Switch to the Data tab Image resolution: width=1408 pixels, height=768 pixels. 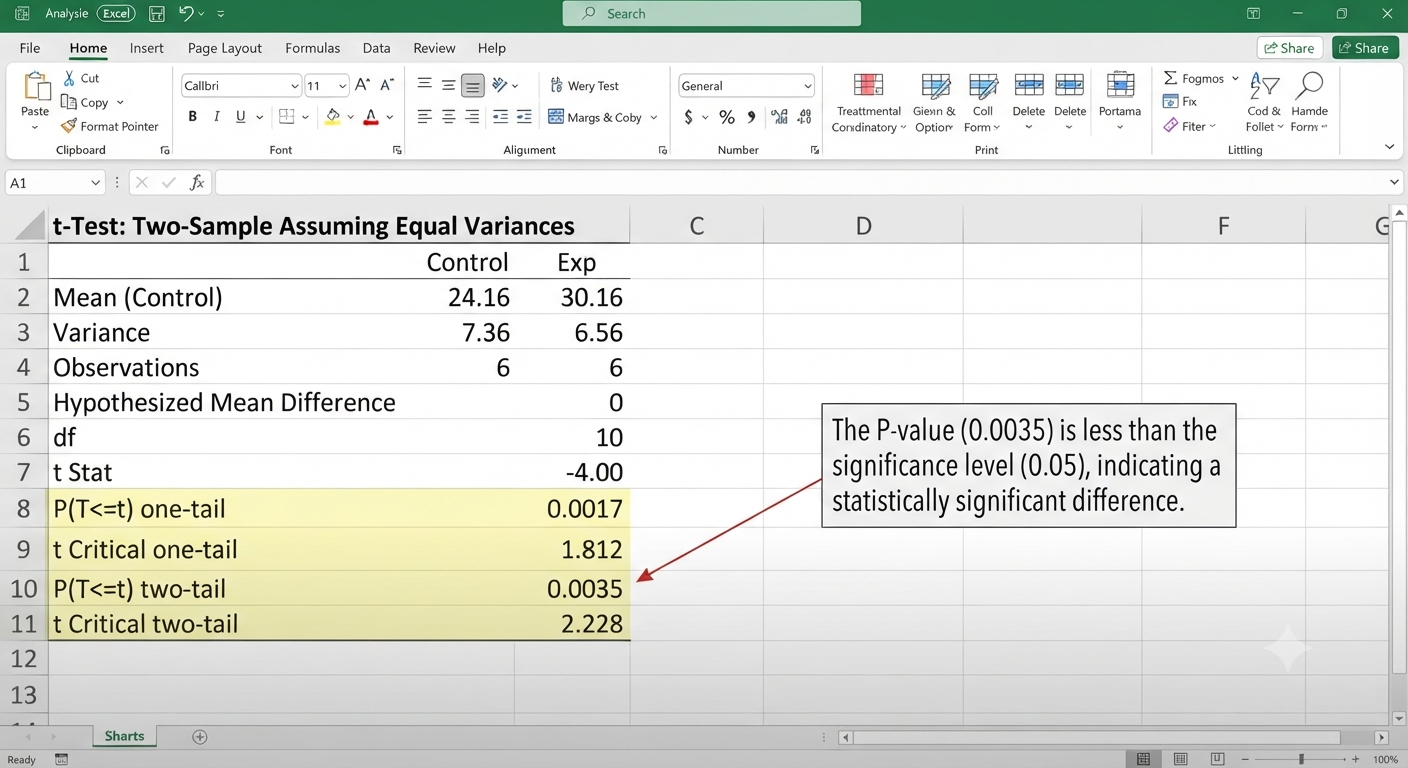pos(376,48)
